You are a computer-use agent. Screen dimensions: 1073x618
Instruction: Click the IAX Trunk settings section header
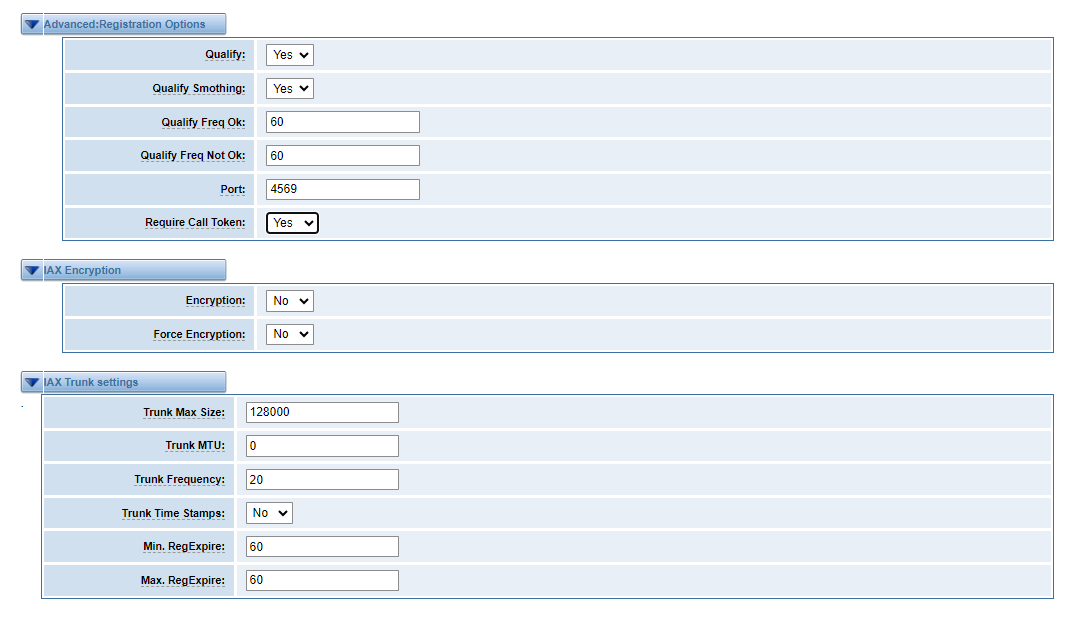click(x=124, y=382)
